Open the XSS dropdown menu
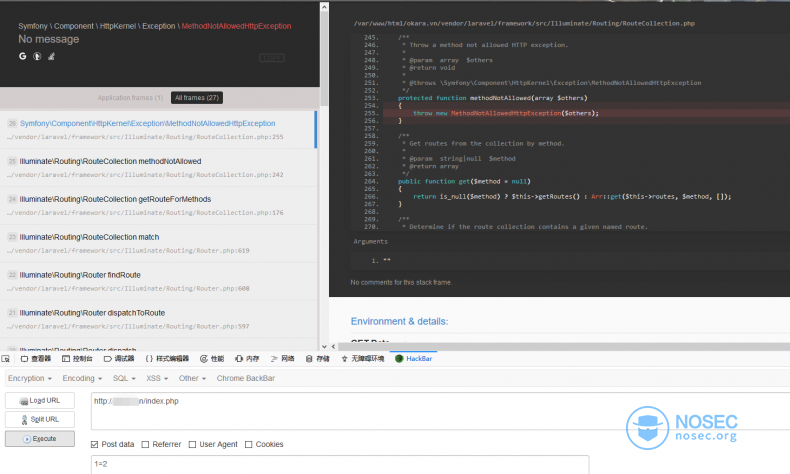The width and height of the screenshot is (790, 474). [x=157, y=378]
